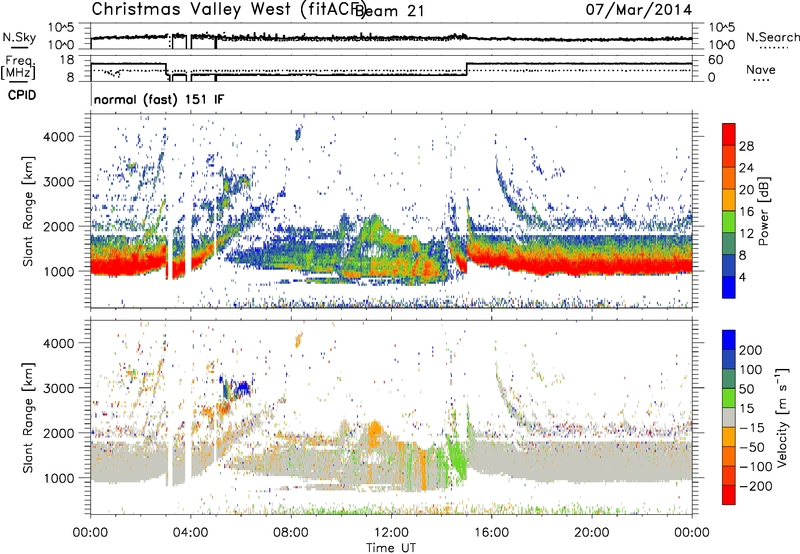The width and height of the screenshot is (800, 554).
Task: Click the '-50' velocity colorbar tick label
Action: click(752, 447)
